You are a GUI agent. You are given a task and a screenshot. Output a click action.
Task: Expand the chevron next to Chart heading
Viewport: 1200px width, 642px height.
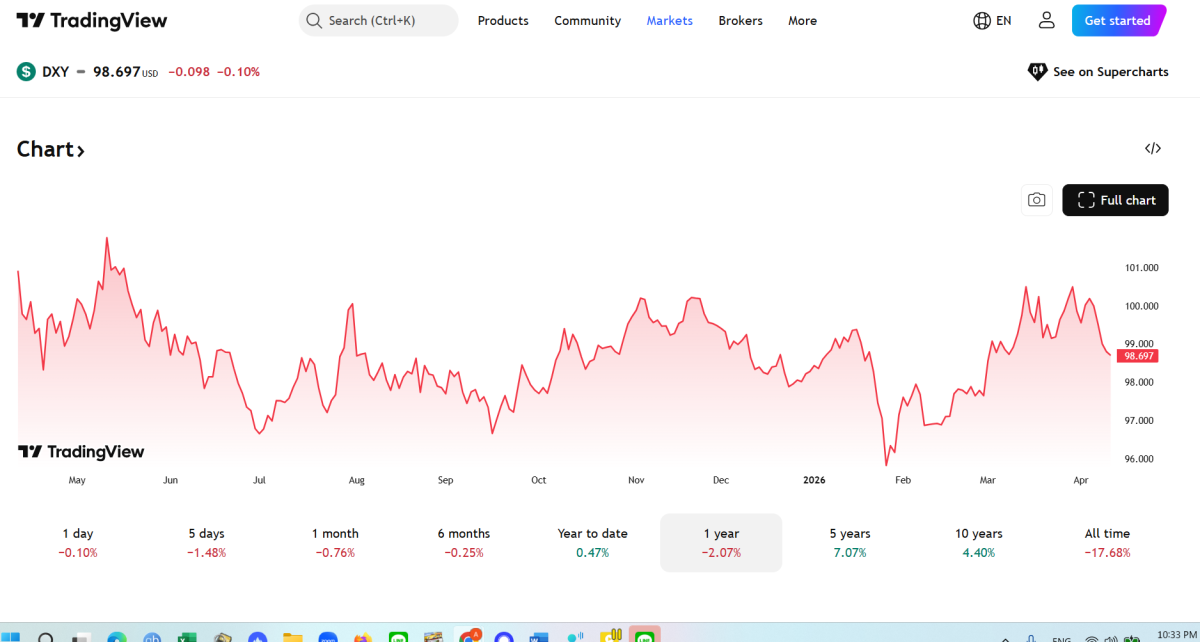pyautogui.click(x=81, y=151)
